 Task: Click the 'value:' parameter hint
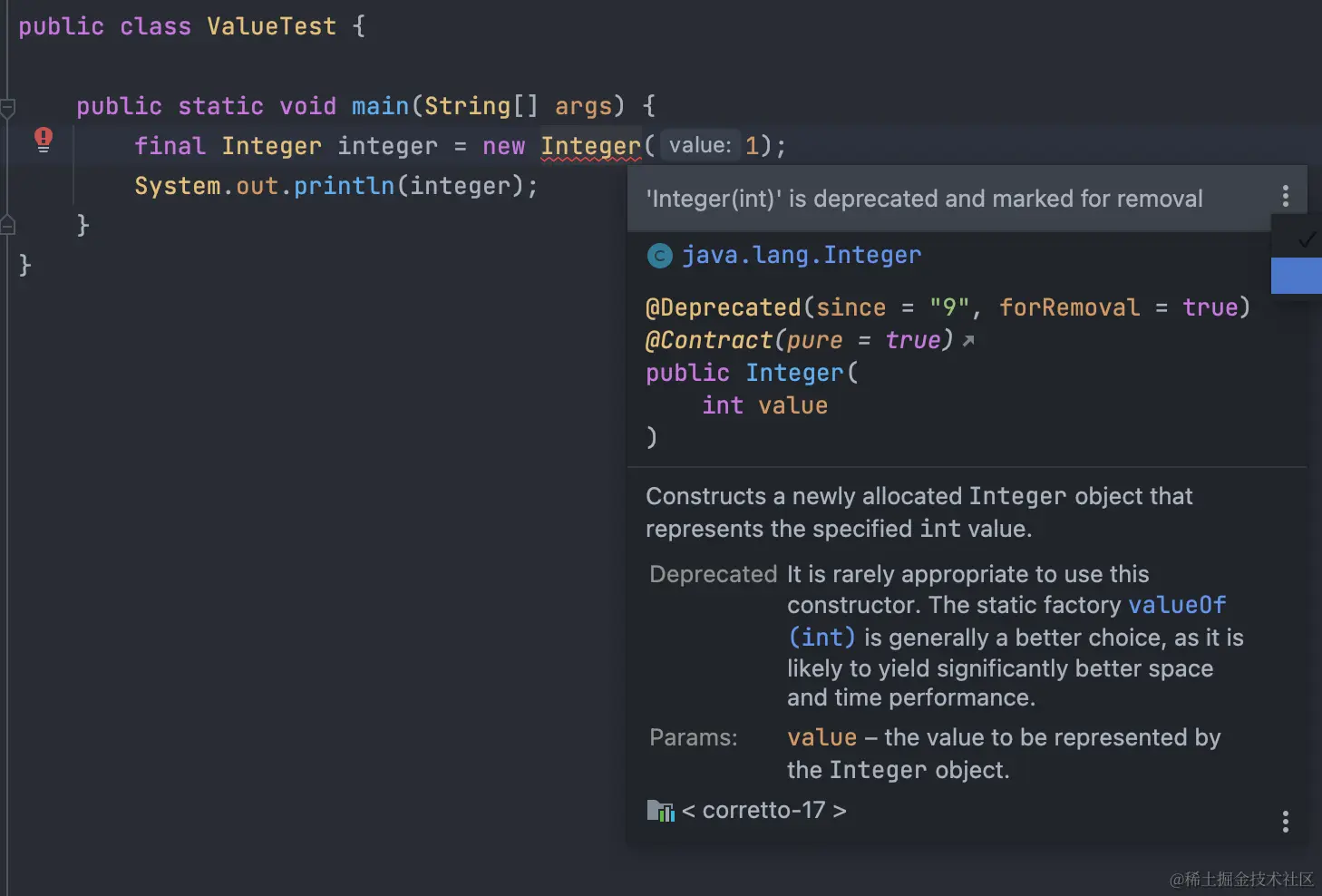pyautogui.click(x=700, y=145)
